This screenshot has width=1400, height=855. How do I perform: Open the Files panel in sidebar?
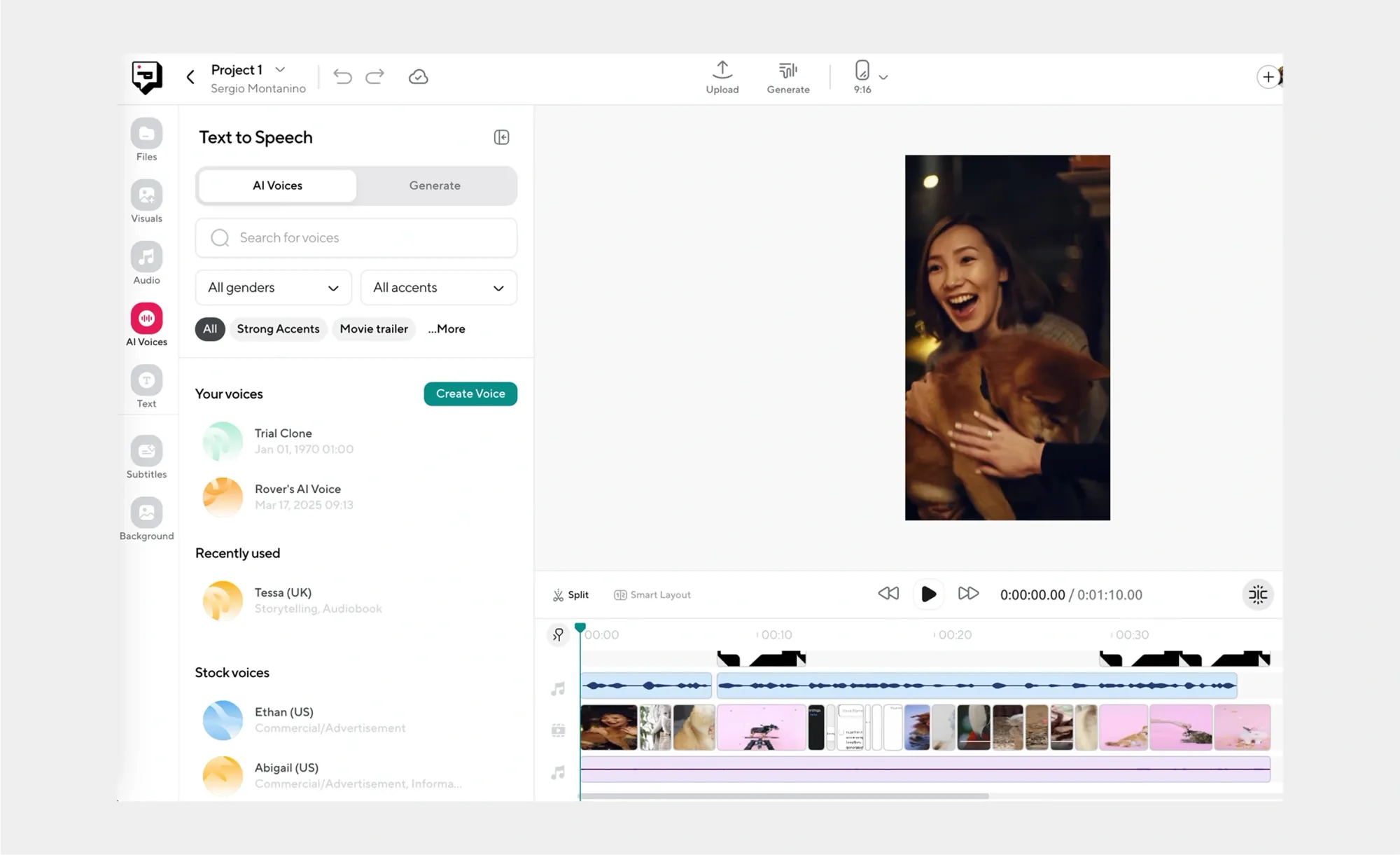(146, 134)
